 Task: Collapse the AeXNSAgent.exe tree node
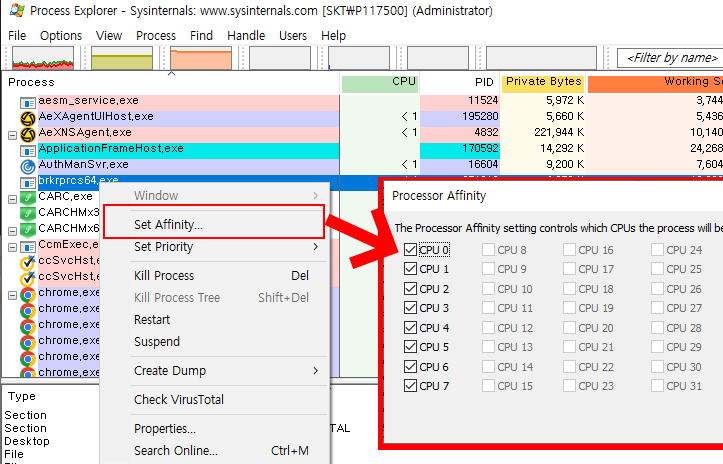(x=12, y=135)
